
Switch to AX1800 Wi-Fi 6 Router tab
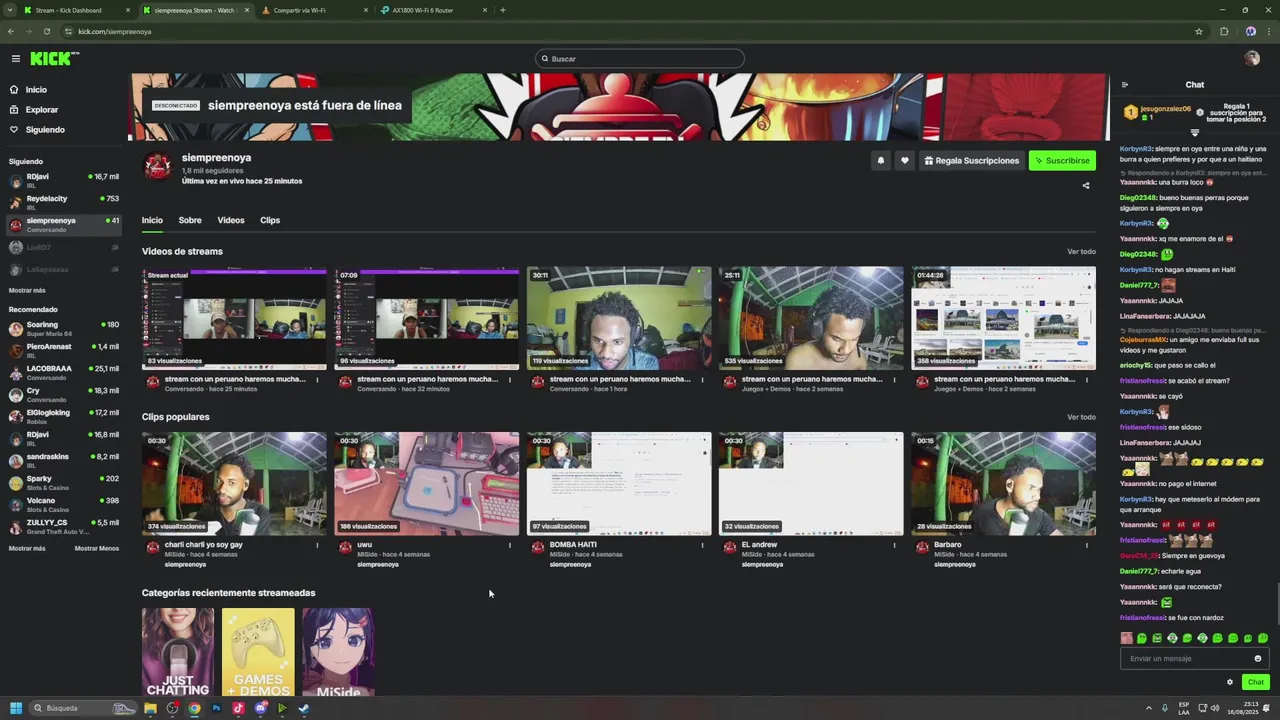coord(434,10)
